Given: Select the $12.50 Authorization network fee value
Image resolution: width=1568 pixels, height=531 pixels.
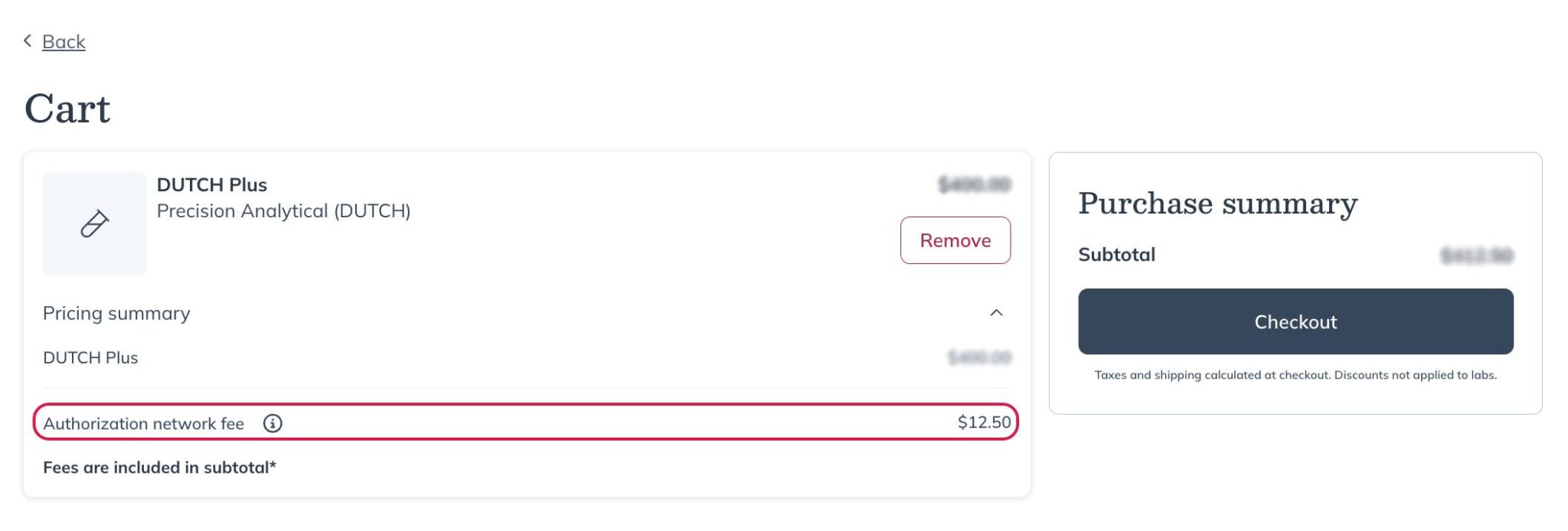Looking at the screenshot, I should 983,422.
